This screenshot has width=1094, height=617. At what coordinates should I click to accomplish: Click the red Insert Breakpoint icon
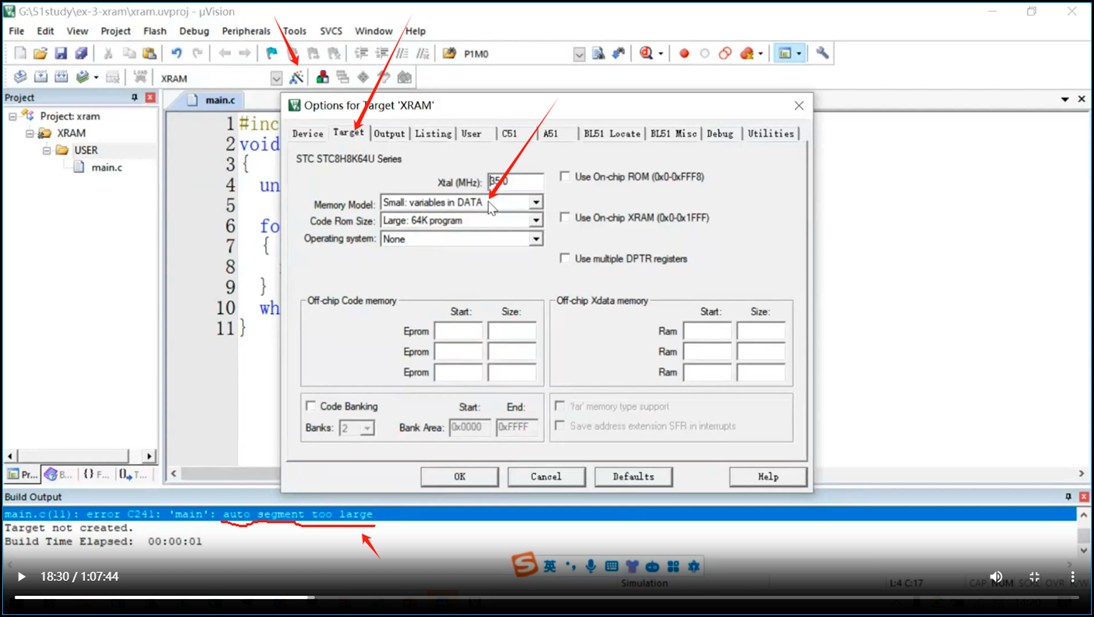click(x=684, y=53)
